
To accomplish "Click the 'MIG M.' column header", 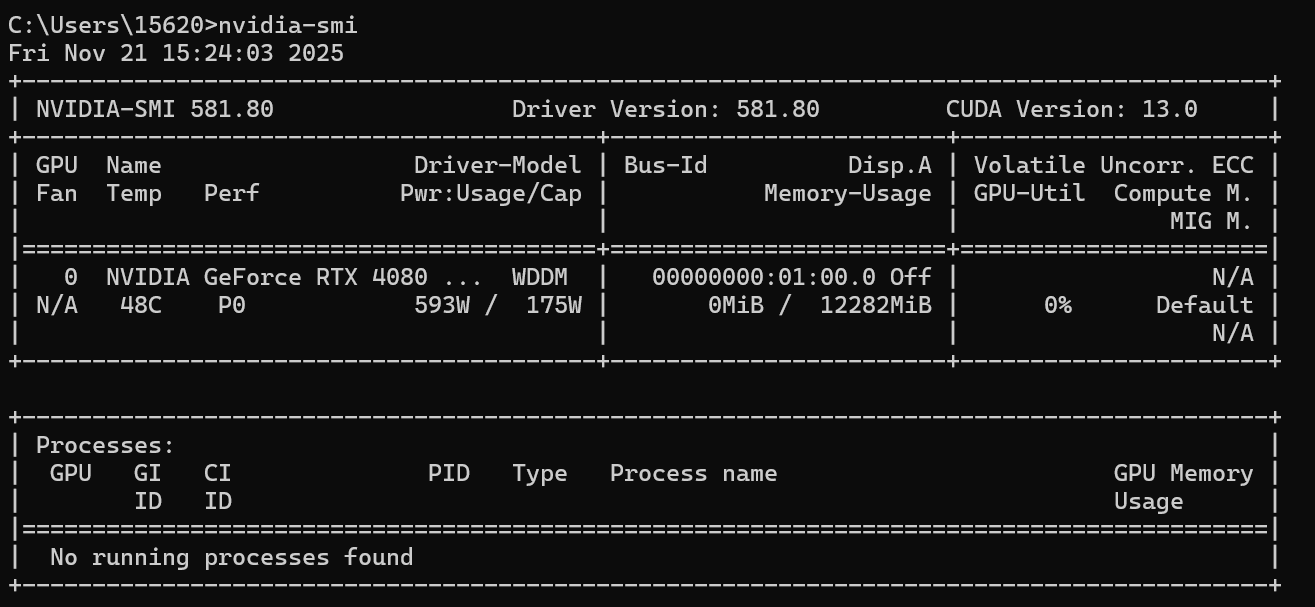I will tap(1212, 221).
